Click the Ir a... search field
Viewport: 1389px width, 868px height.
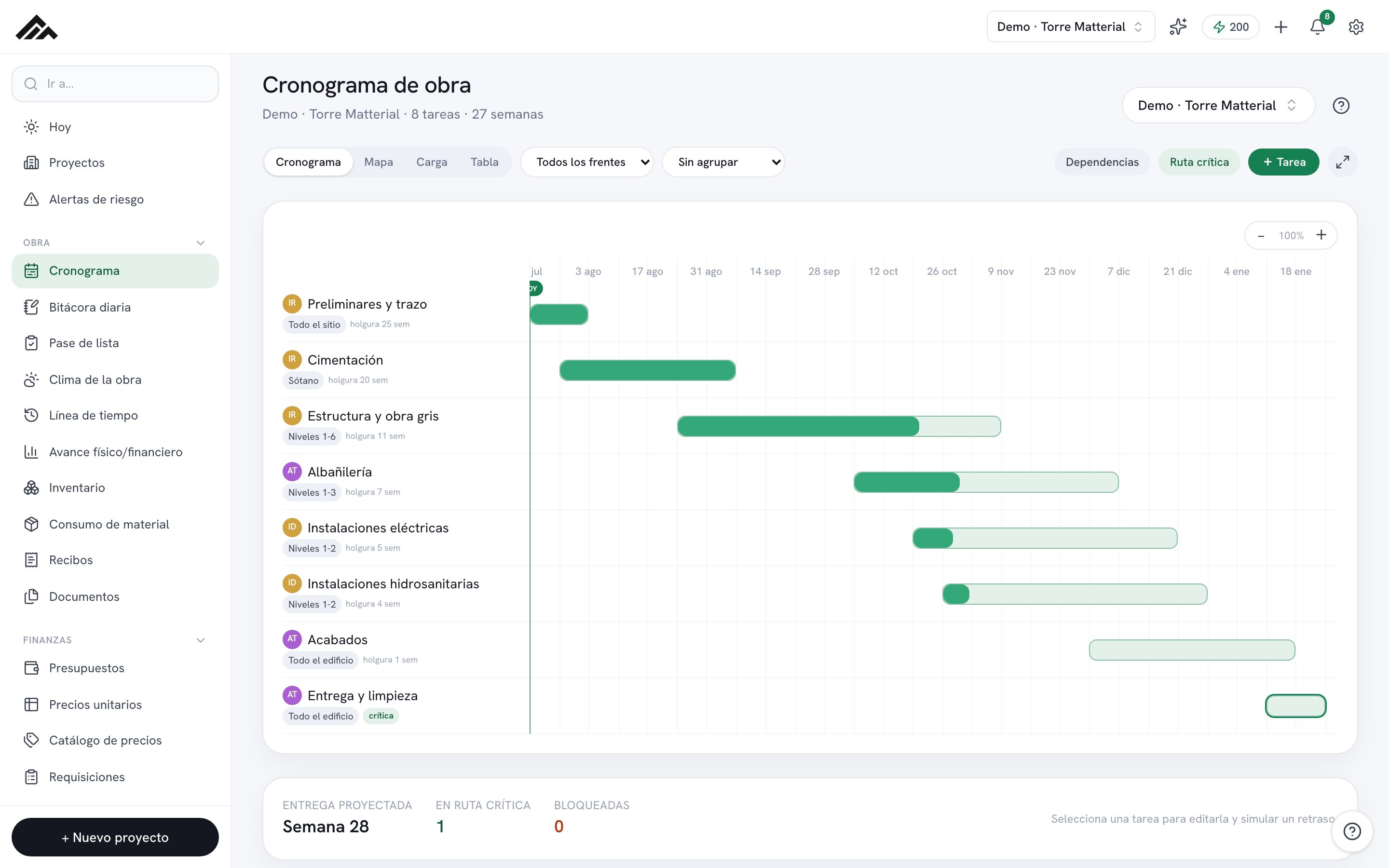coord(115,84)
